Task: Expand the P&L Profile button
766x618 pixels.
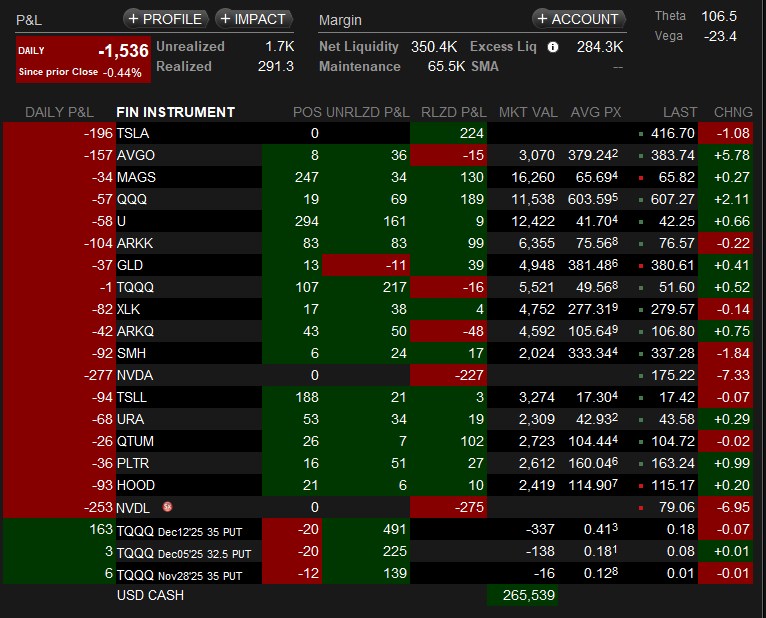Action: pyautogui.click(x=165, y=19)
